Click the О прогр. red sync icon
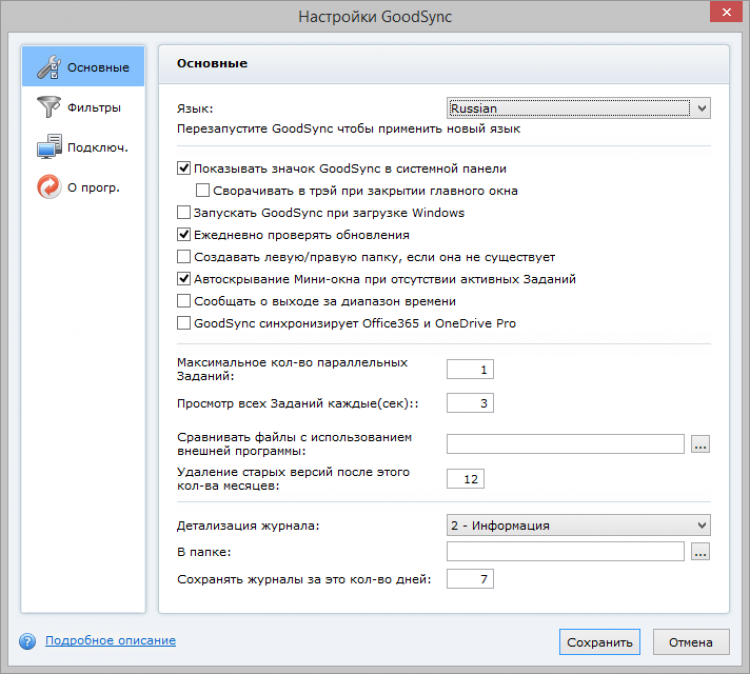Image resolution: width=750 pixels, height=674 pixels. pos(49,187)
